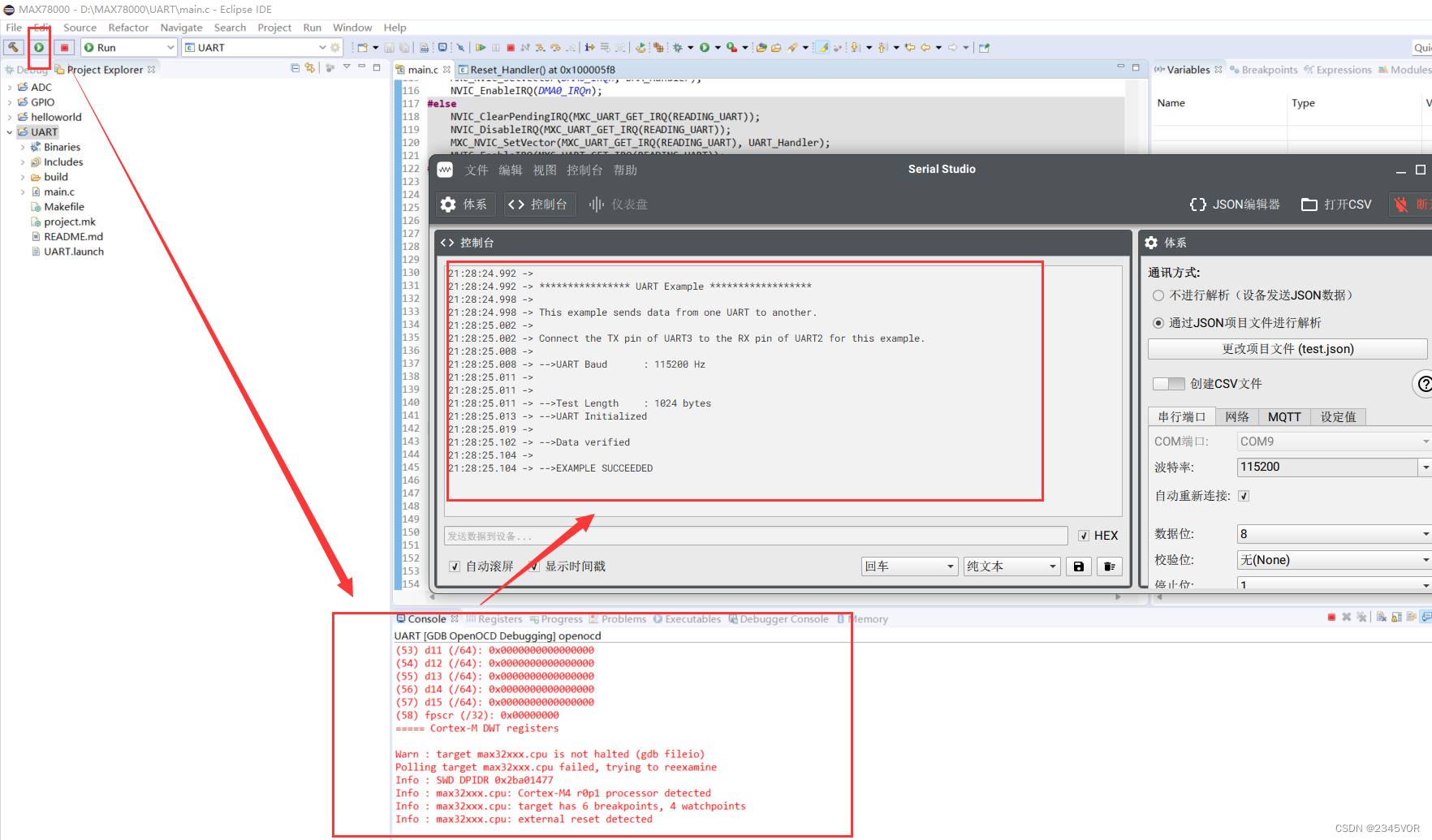1432x840 pixels.
Task: Click the green Run launch button
Action: pos(39,48)
